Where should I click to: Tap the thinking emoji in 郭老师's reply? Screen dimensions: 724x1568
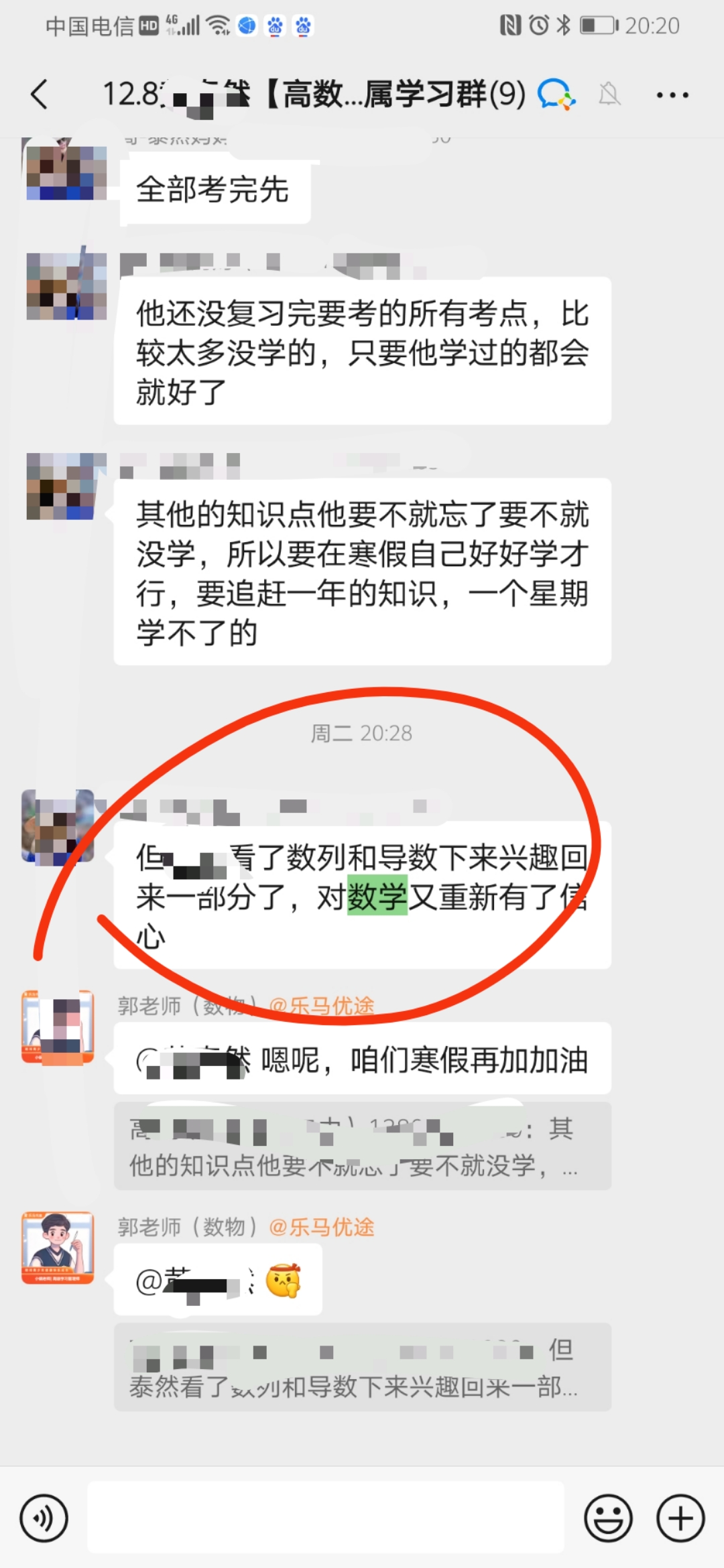click(283, 1281)
